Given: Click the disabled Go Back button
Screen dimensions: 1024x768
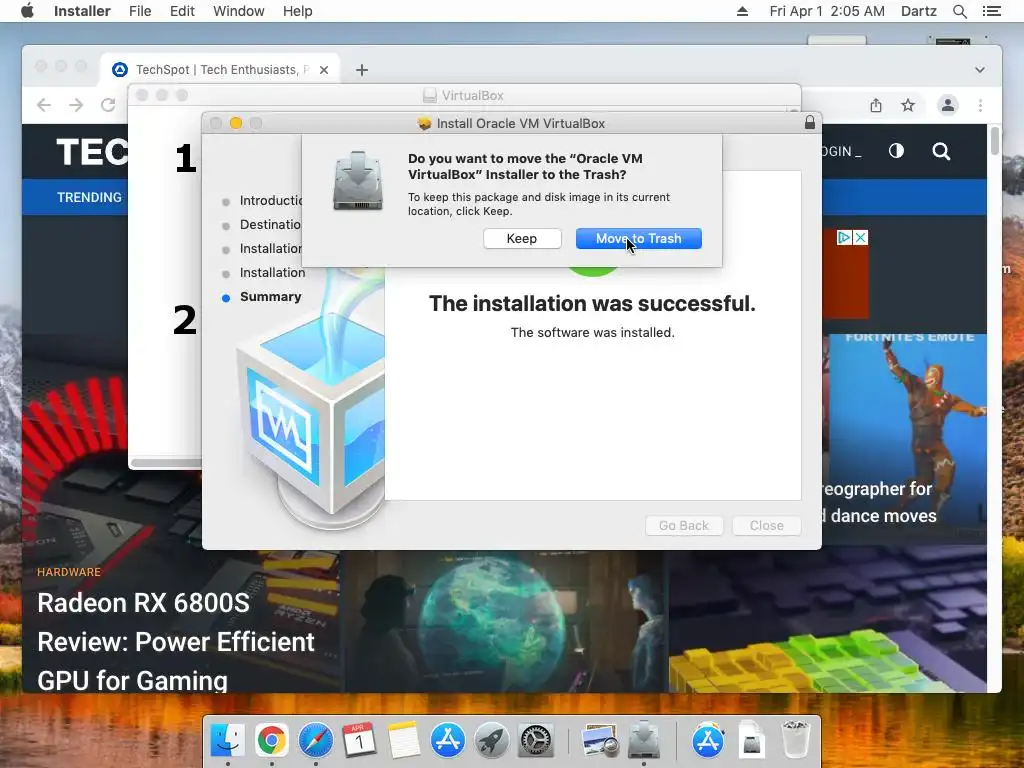Looking at the screenshot, I should (684, 525).
